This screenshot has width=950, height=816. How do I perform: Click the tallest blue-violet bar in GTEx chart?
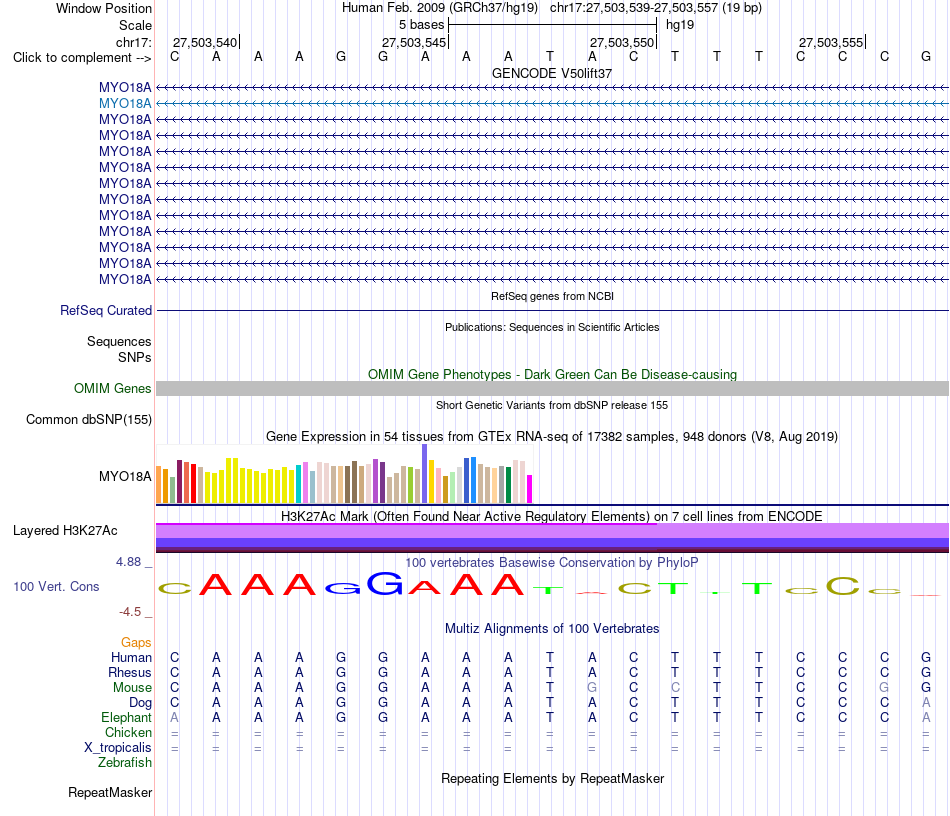pyautogui.click(x=425, y=473)
